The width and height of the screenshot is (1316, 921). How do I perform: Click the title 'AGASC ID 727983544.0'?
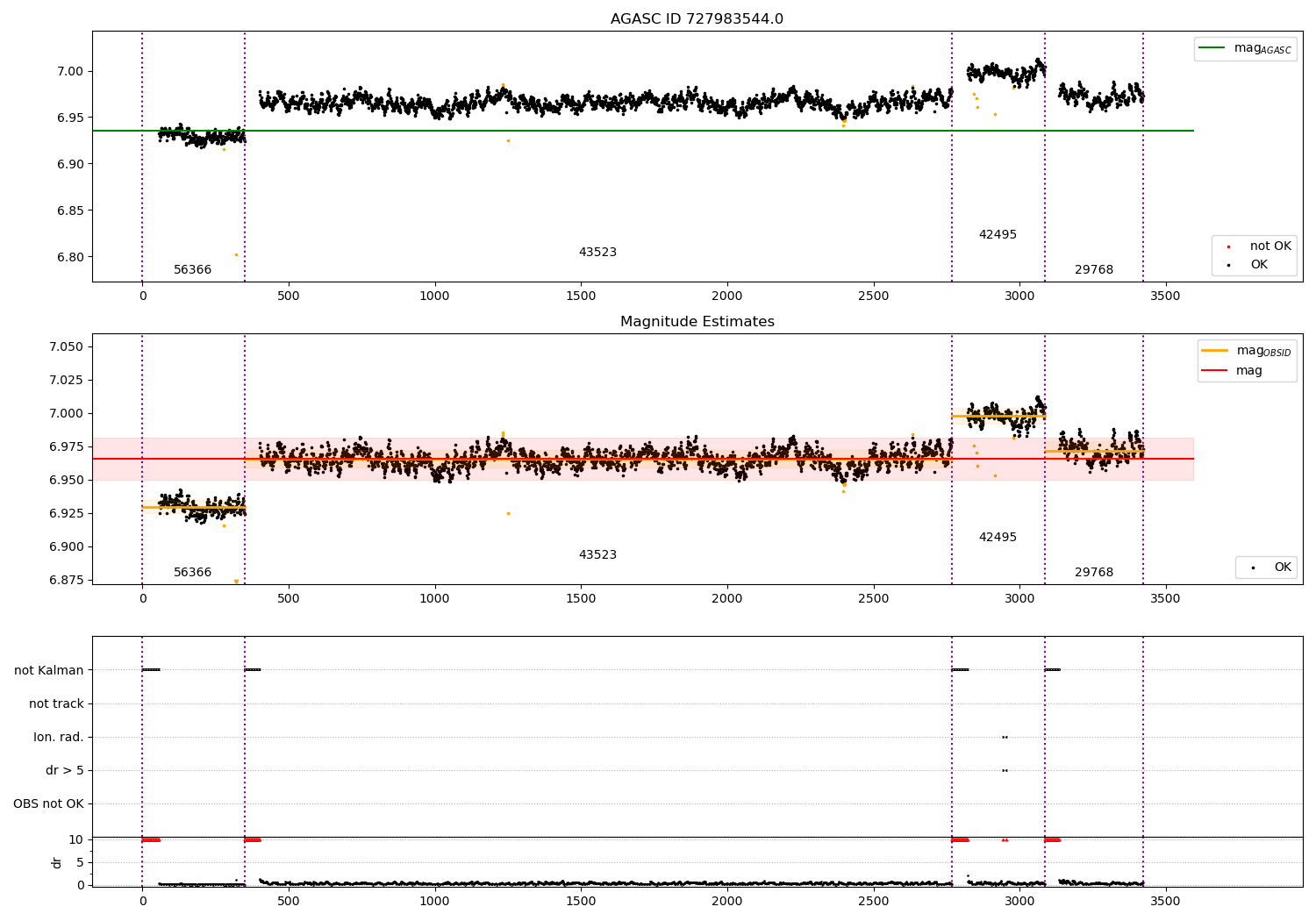(697, 19)
